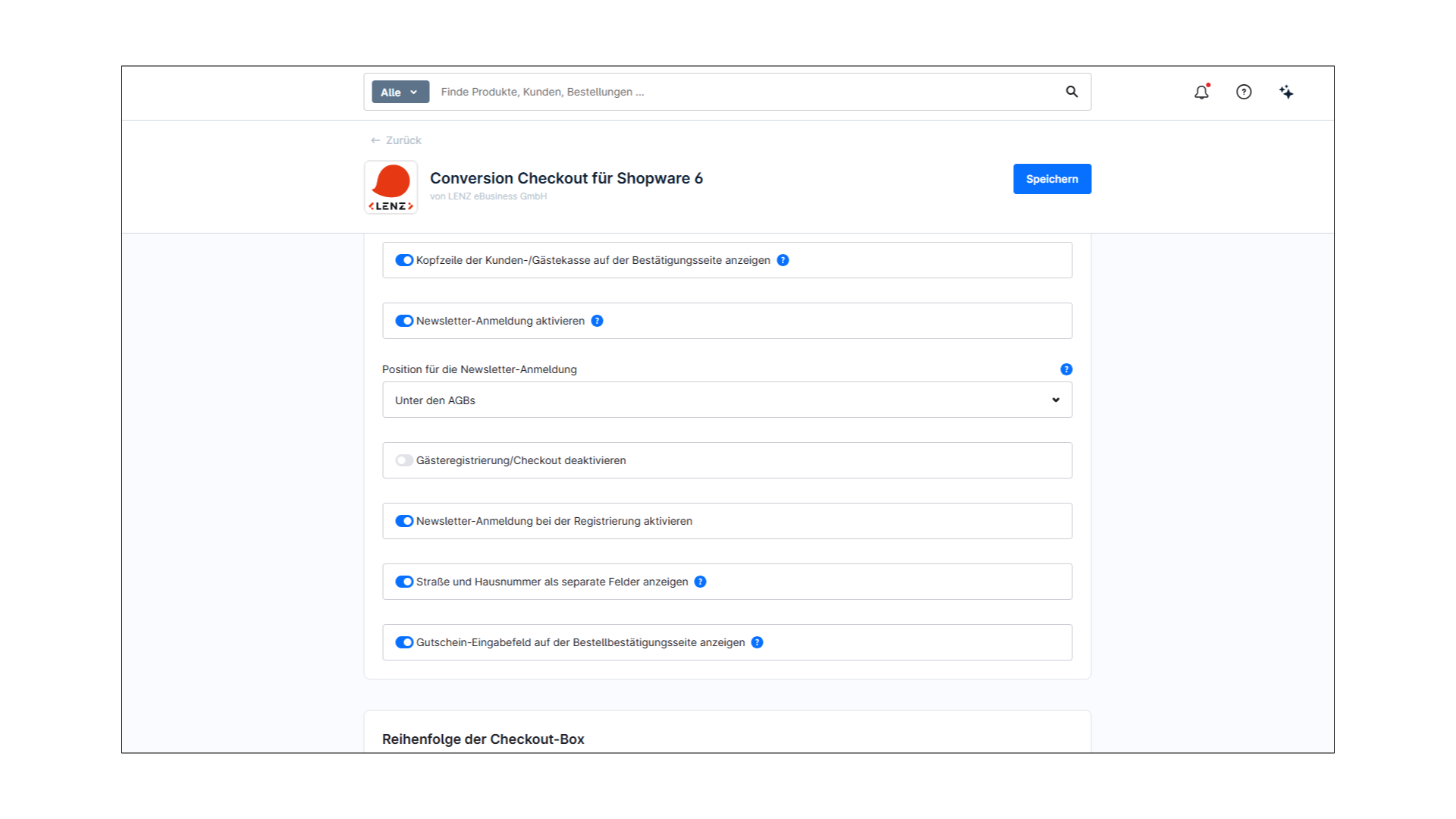This screenshot has width=1456, height=819.
Task: Open the help question mark icon in header
Action: [x=1244, y=92]
